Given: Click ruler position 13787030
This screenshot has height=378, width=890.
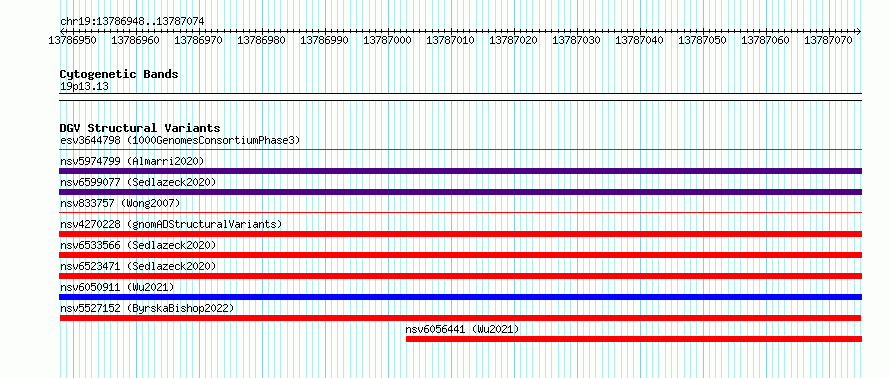Looking at the screenshot, I should 576,40.
